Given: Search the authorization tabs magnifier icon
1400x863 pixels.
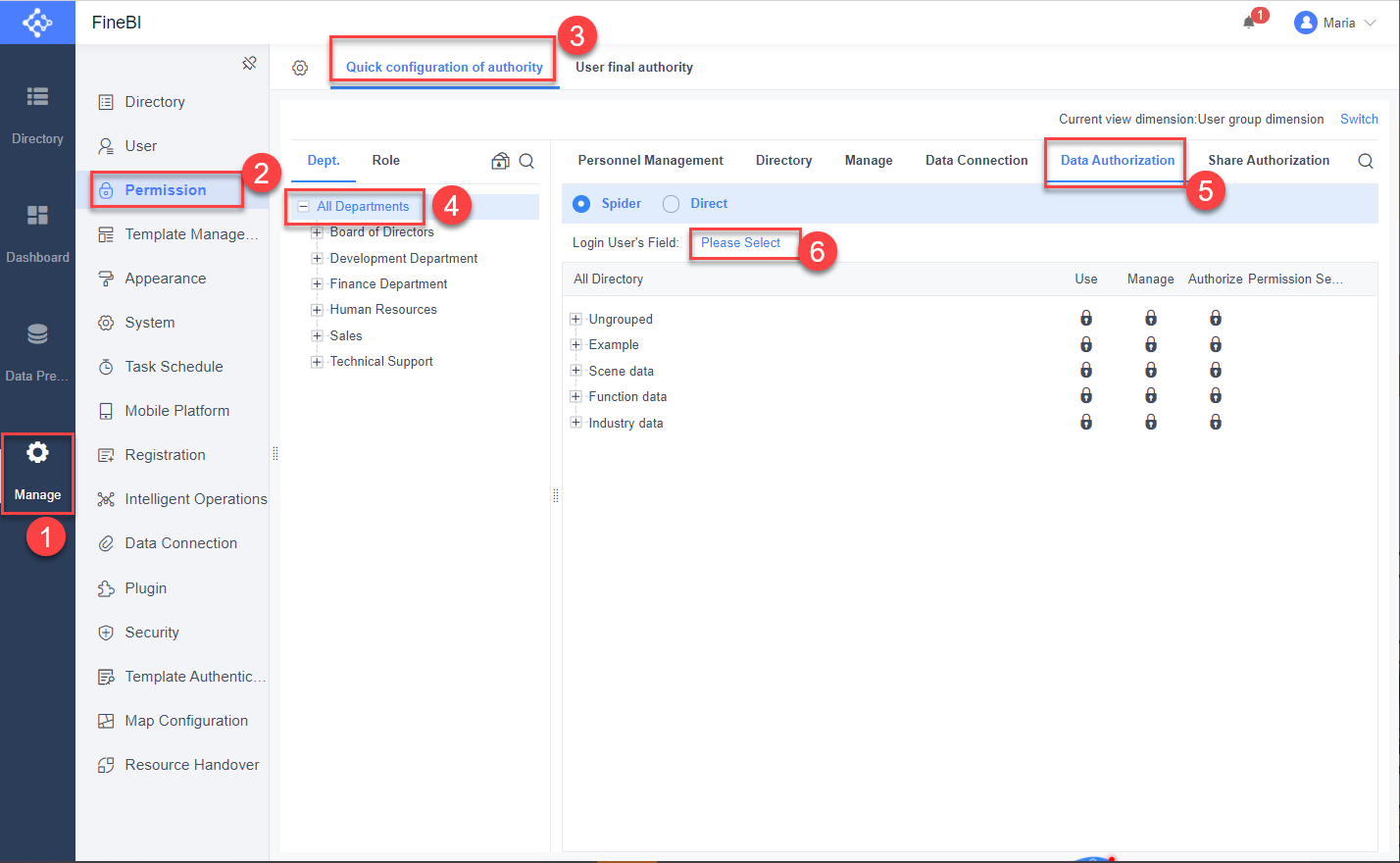Looking at the screenshot, I should point(1366,161).
